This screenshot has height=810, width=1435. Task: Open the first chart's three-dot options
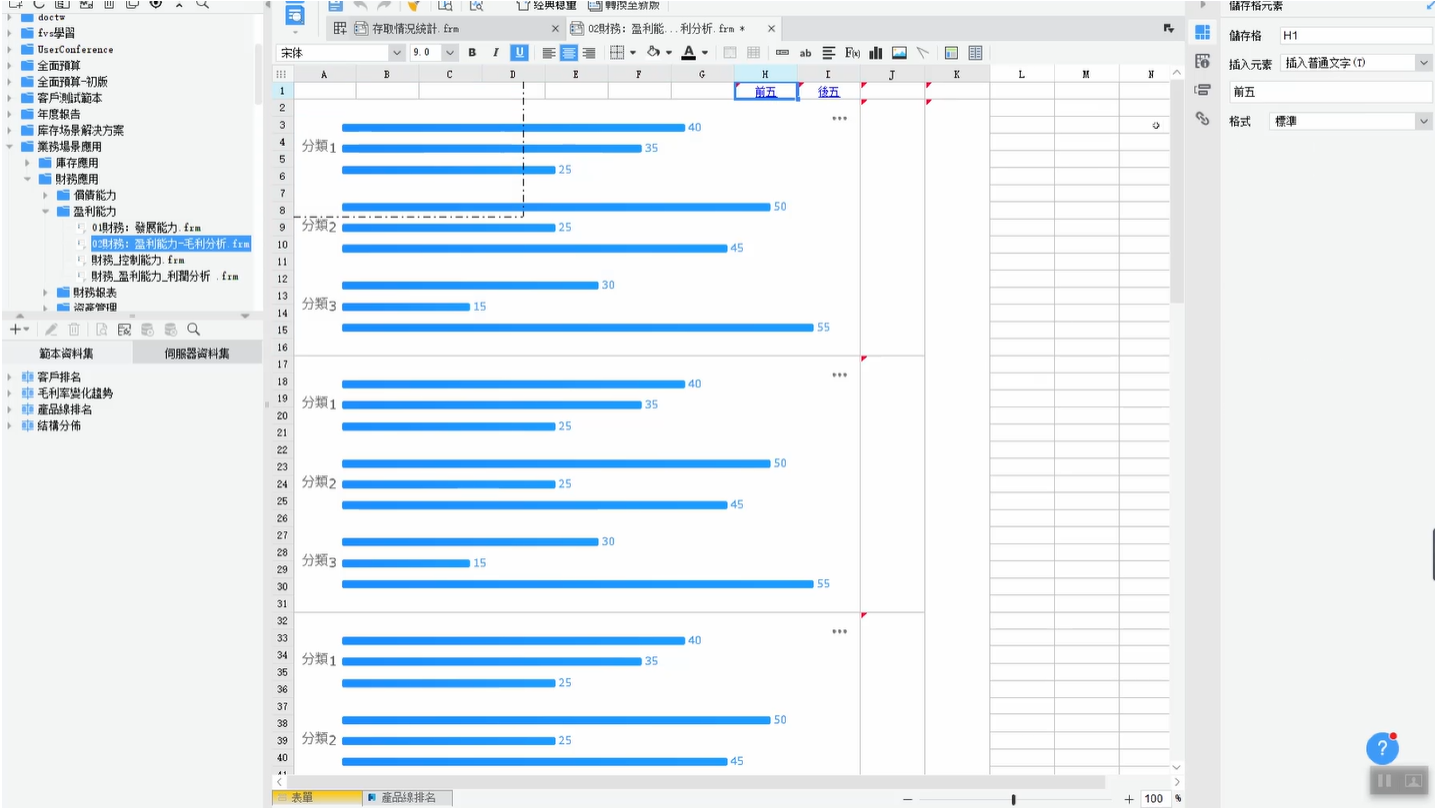click(839, 119)
